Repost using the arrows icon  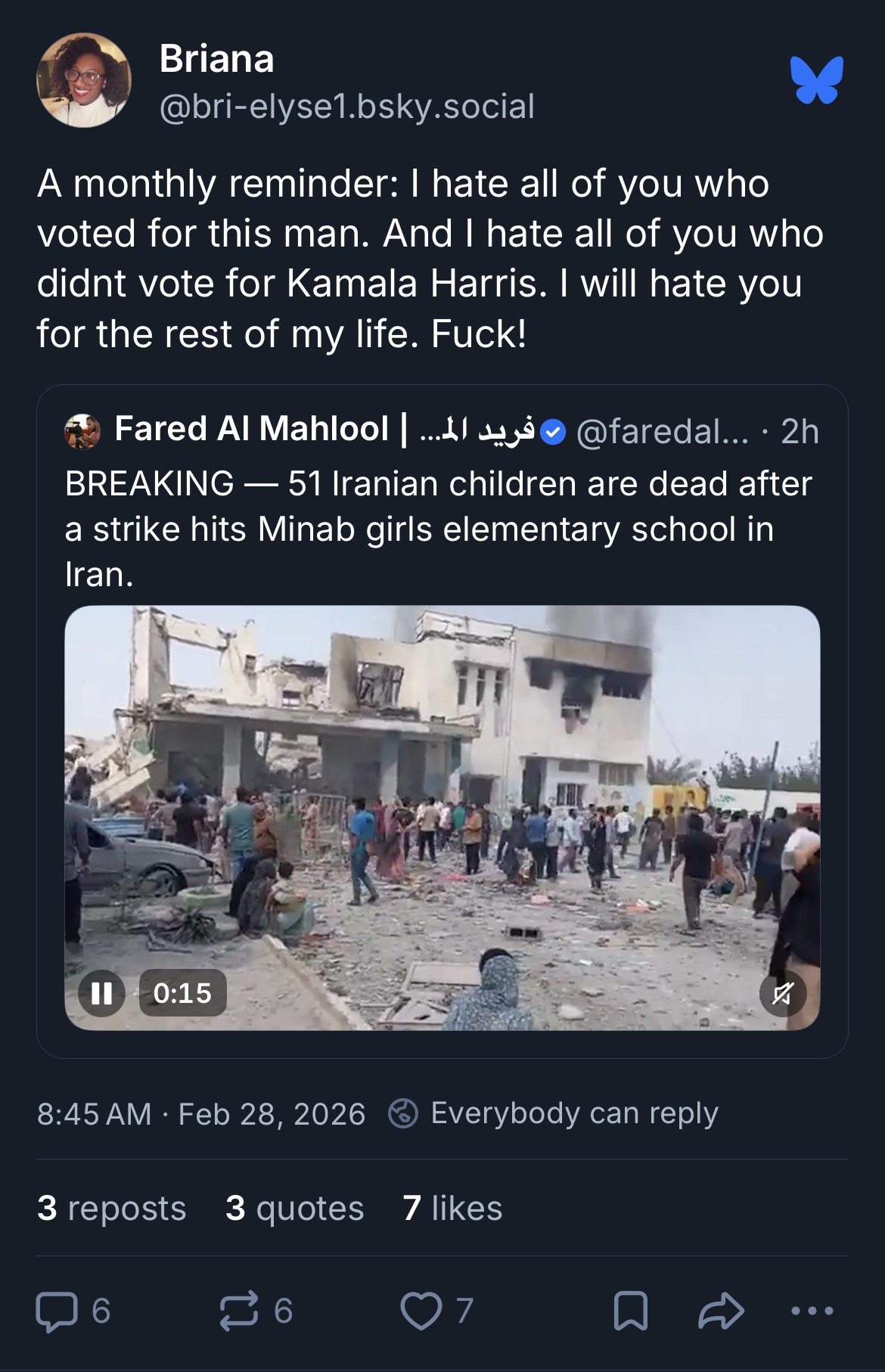pos(238,1311)
